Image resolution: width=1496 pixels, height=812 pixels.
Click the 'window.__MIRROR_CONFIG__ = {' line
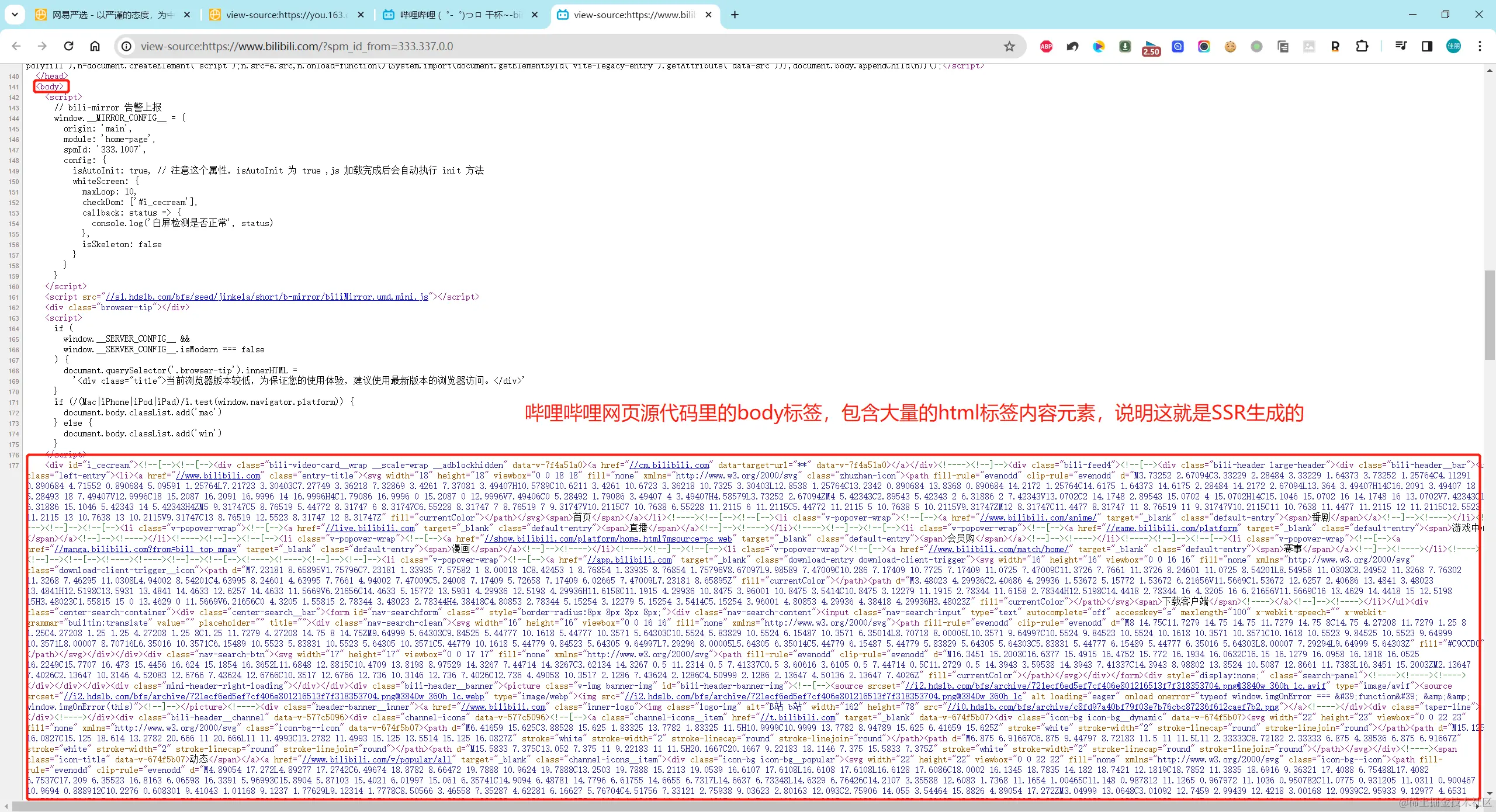point(120,118)
